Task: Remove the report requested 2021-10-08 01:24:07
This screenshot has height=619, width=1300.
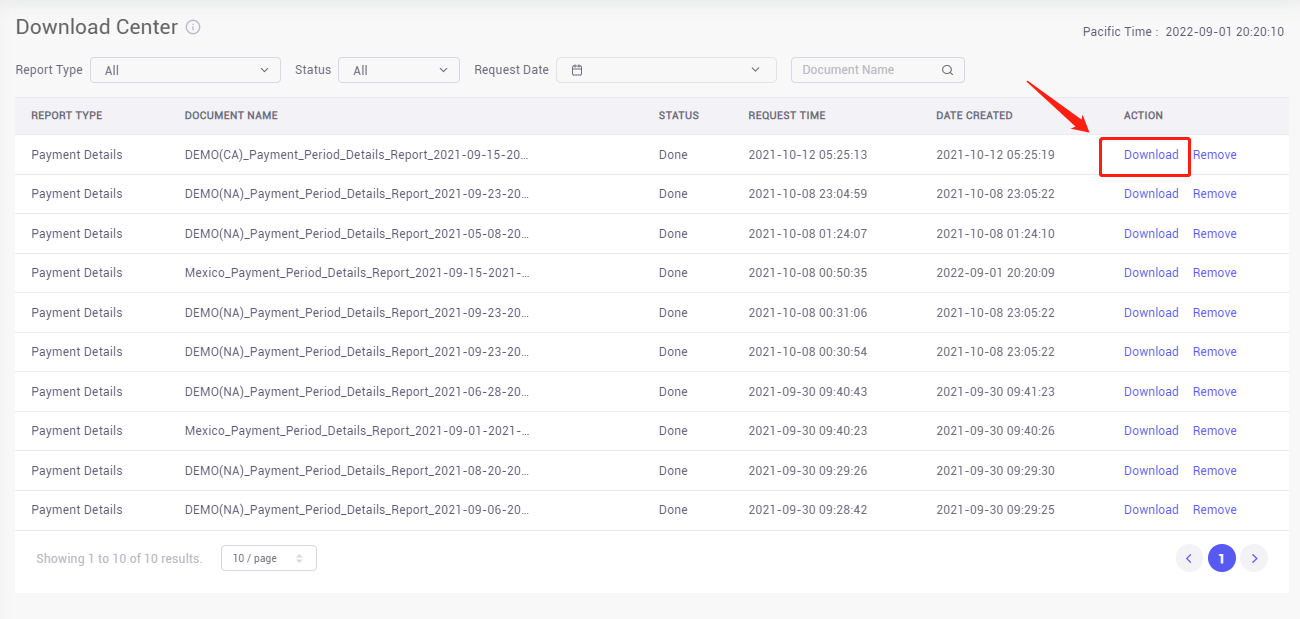Action: 1215,234
